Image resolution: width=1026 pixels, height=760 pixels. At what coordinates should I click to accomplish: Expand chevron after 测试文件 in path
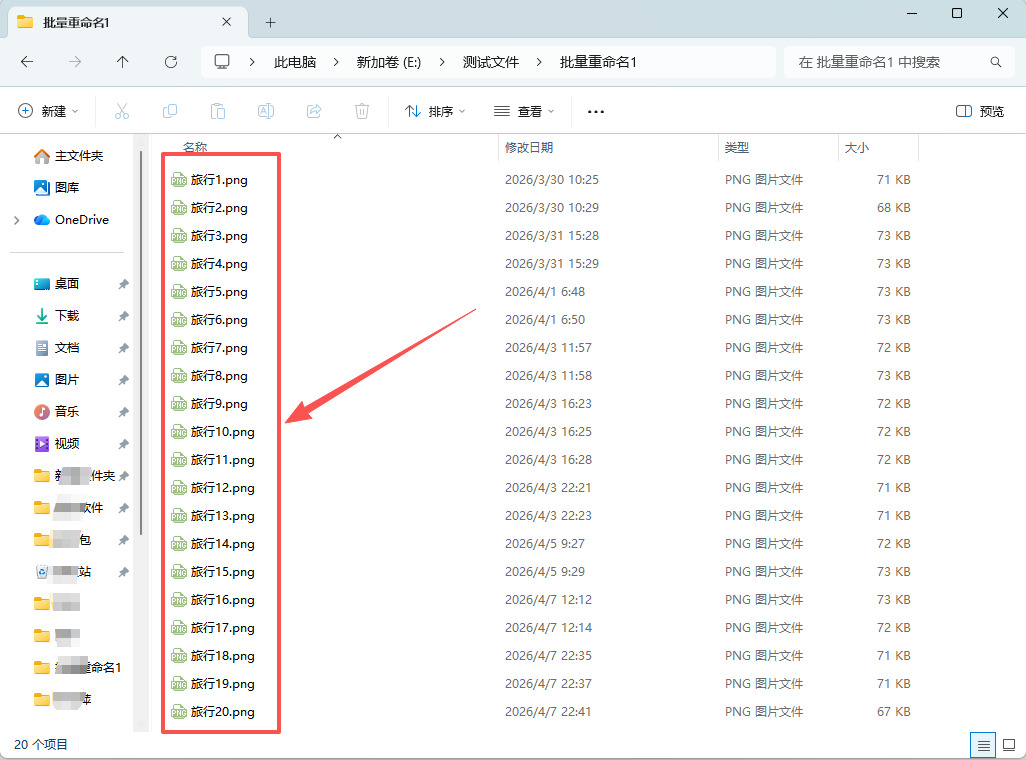pyautogui.click(x=539, y=62)
